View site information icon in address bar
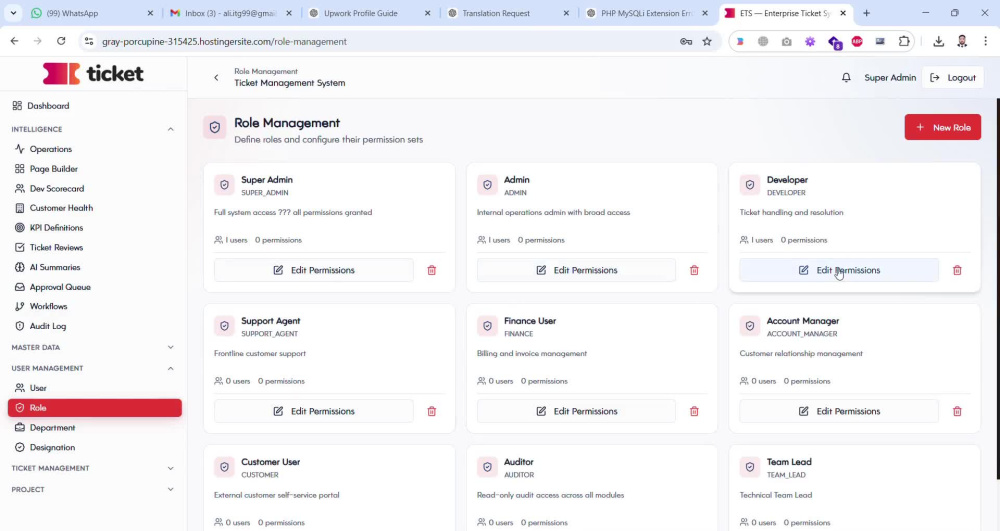This screenshot has width=1000, height=531. pos(89,41)
